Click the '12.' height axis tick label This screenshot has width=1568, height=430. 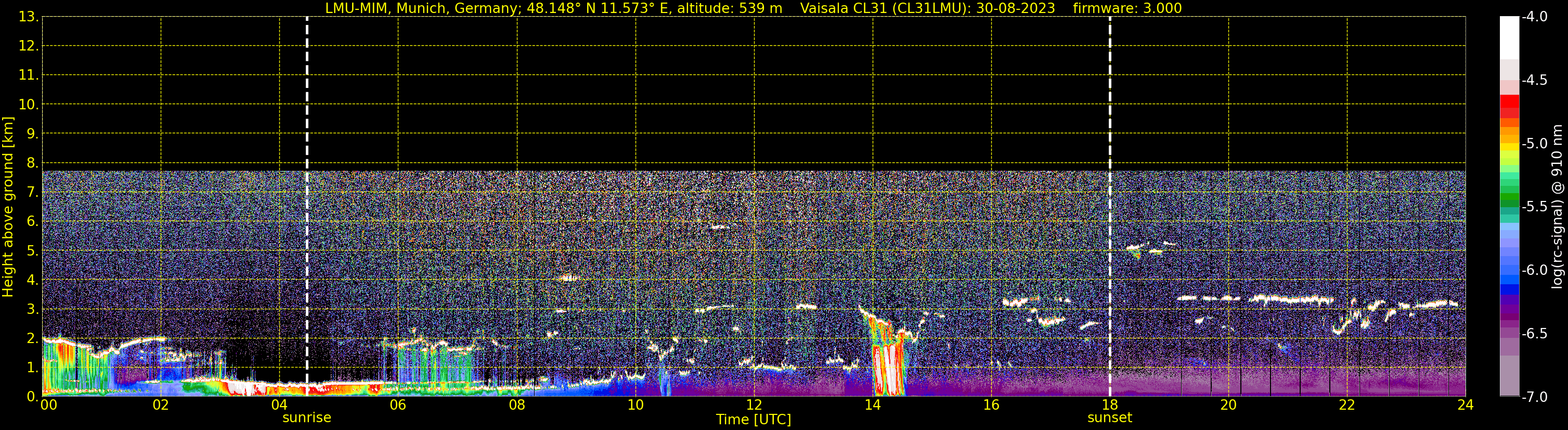(29, 46)
